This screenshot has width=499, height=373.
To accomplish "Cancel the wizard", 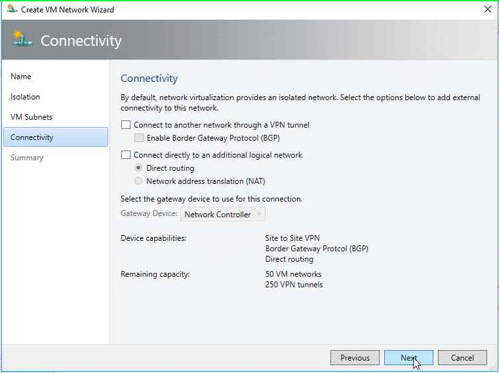I will (462, 358).
